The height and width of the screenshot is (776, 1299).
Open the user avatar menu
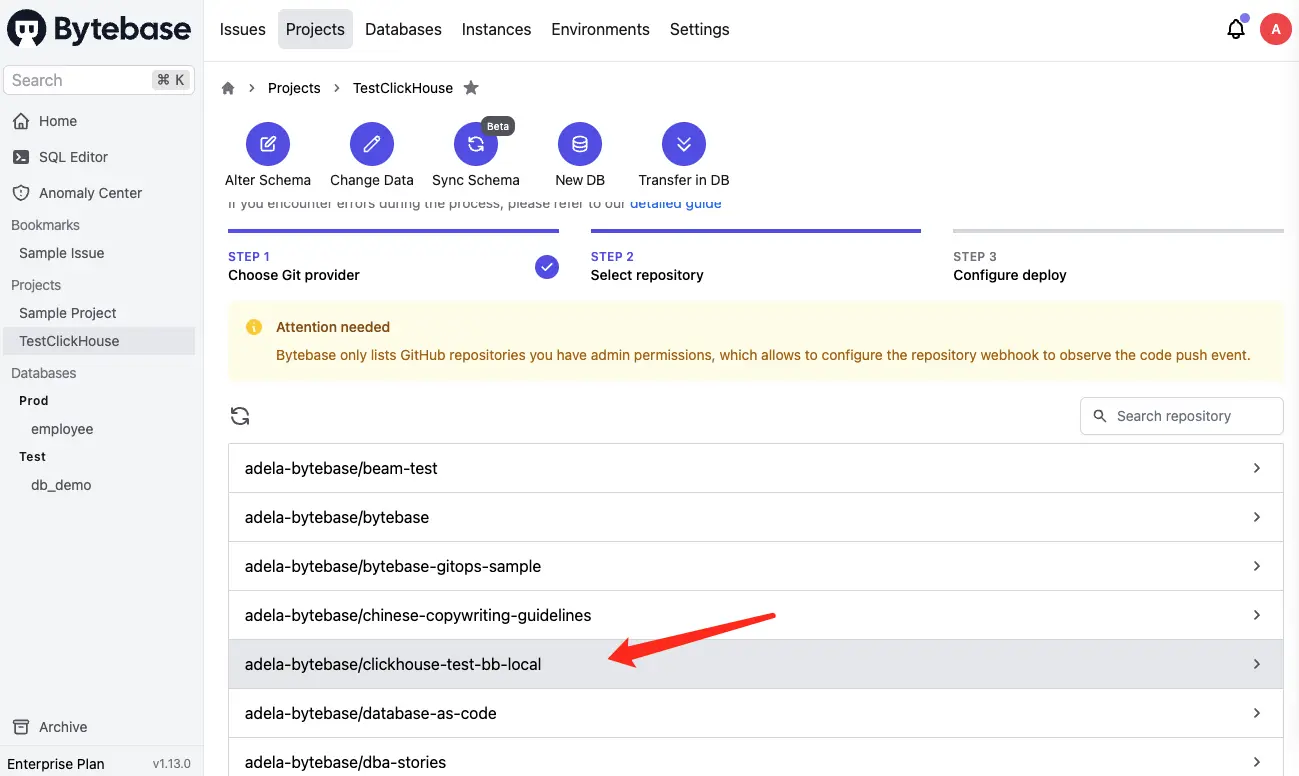click(x=1275, y=29)
